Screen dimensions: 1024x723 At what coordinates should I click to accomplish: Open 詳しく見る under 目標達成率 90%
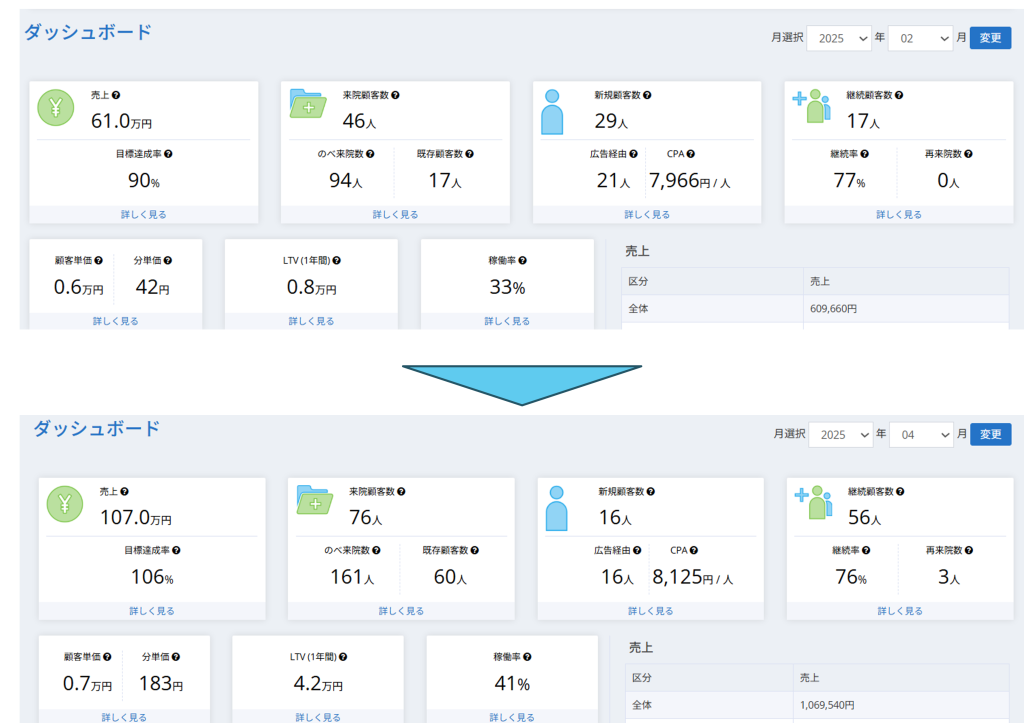pos(144,215)
